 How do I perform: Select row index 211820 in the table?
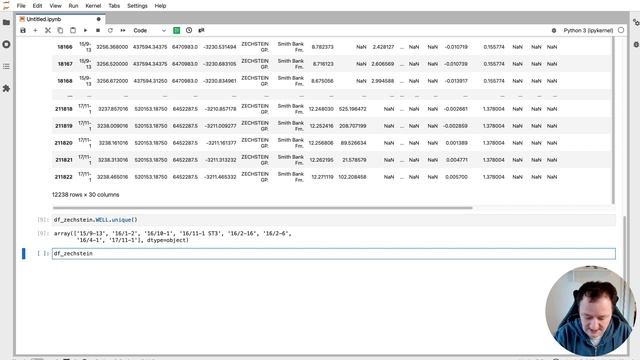[x=64, y=143]
